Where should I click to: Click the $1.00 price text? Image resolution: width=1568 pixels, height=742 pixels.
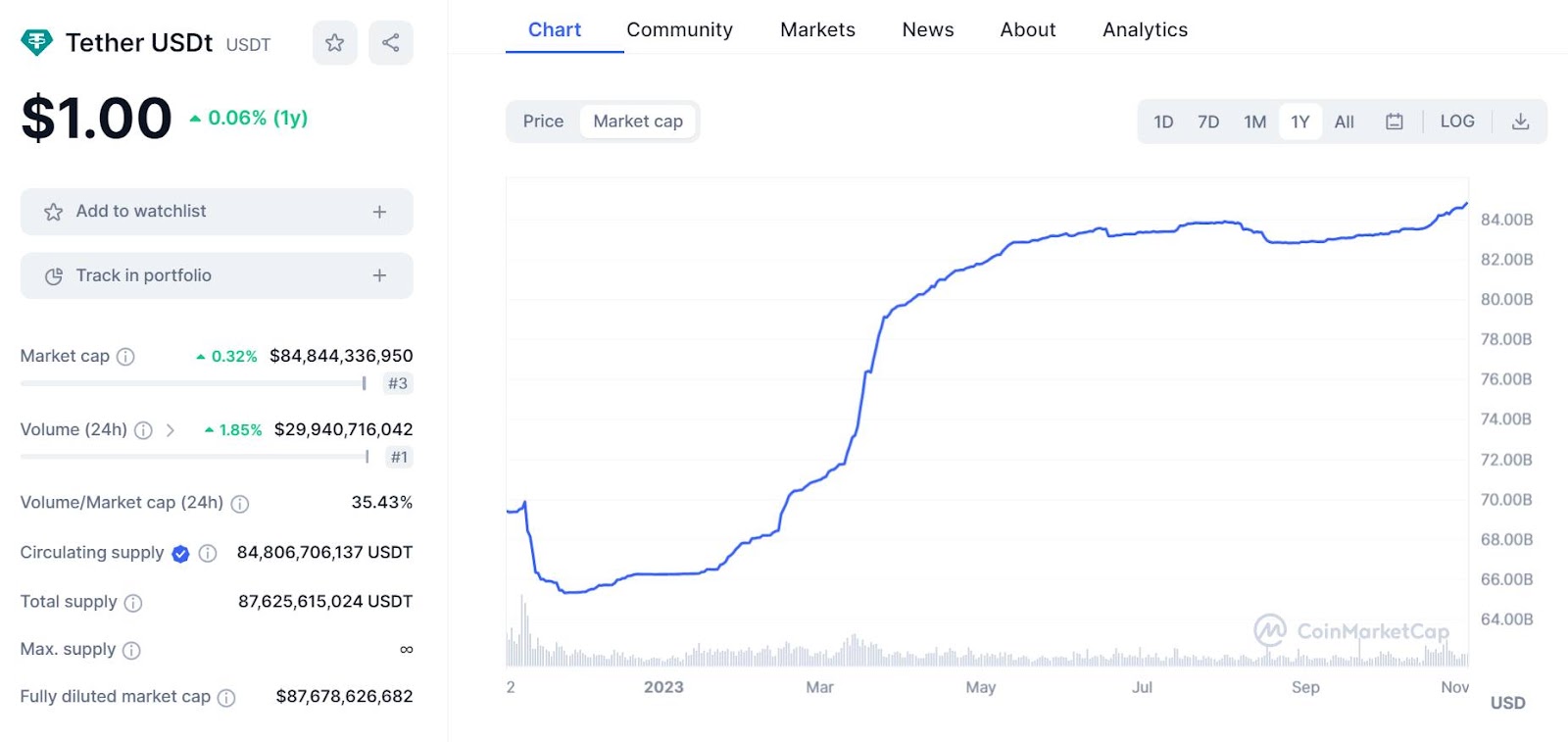[96, 119]
